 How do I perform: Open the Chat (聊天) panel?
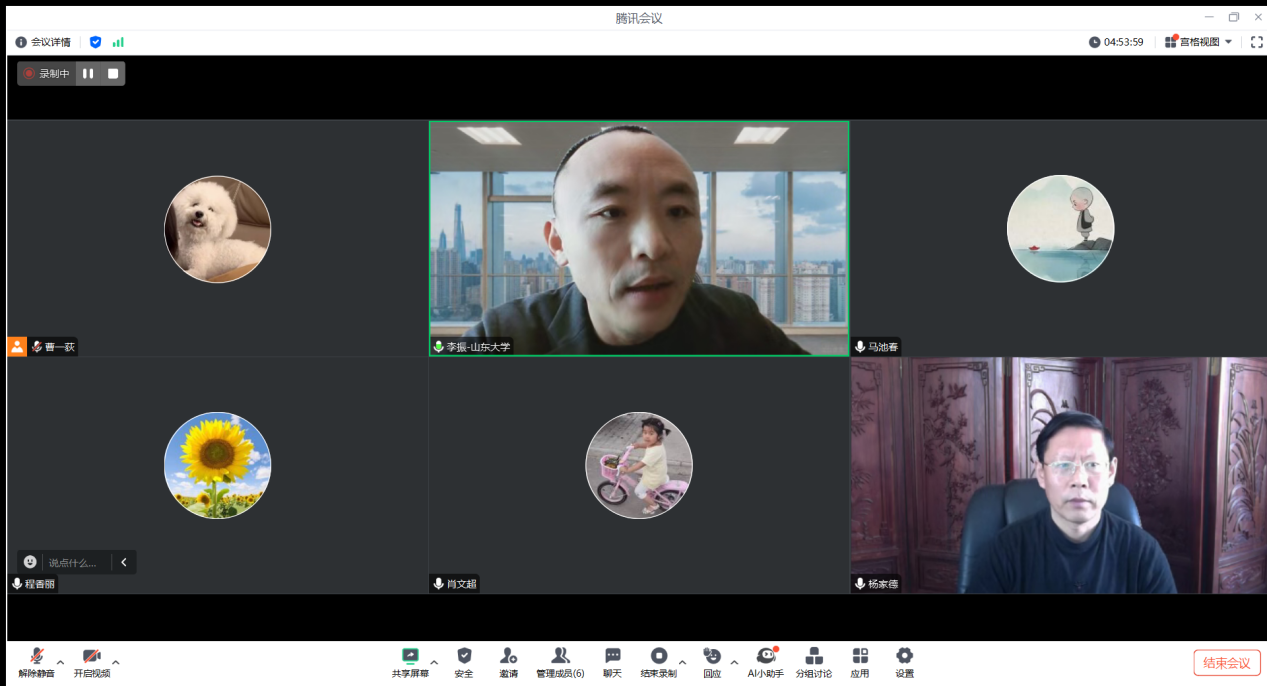[612, 657]
